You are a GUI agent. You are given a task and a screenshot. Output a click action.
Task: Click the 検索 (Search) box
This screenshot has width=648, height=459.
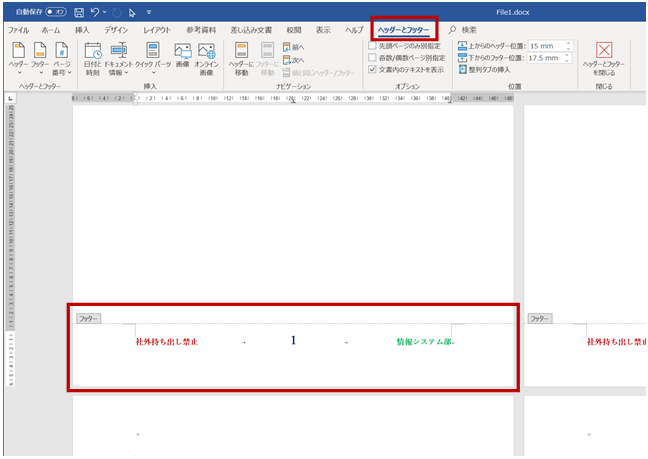(468, 30)
